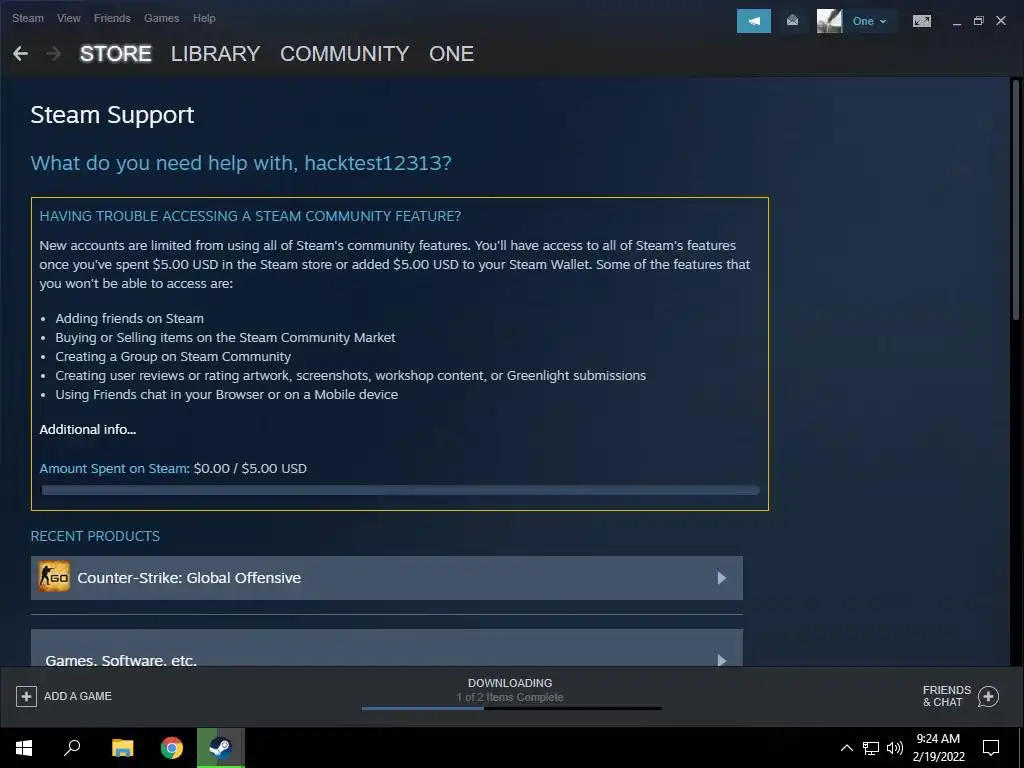Screen dimensions: 1024x768
Task: Go to the COMMUNITY tab
Action: (345, 54)
